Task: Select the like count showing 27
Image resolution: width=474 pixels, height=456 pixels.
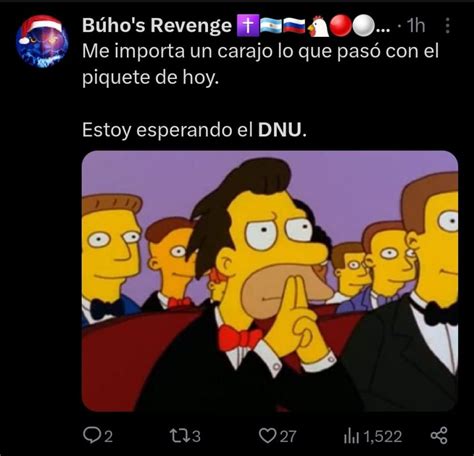Action: (x=288, y=436)
